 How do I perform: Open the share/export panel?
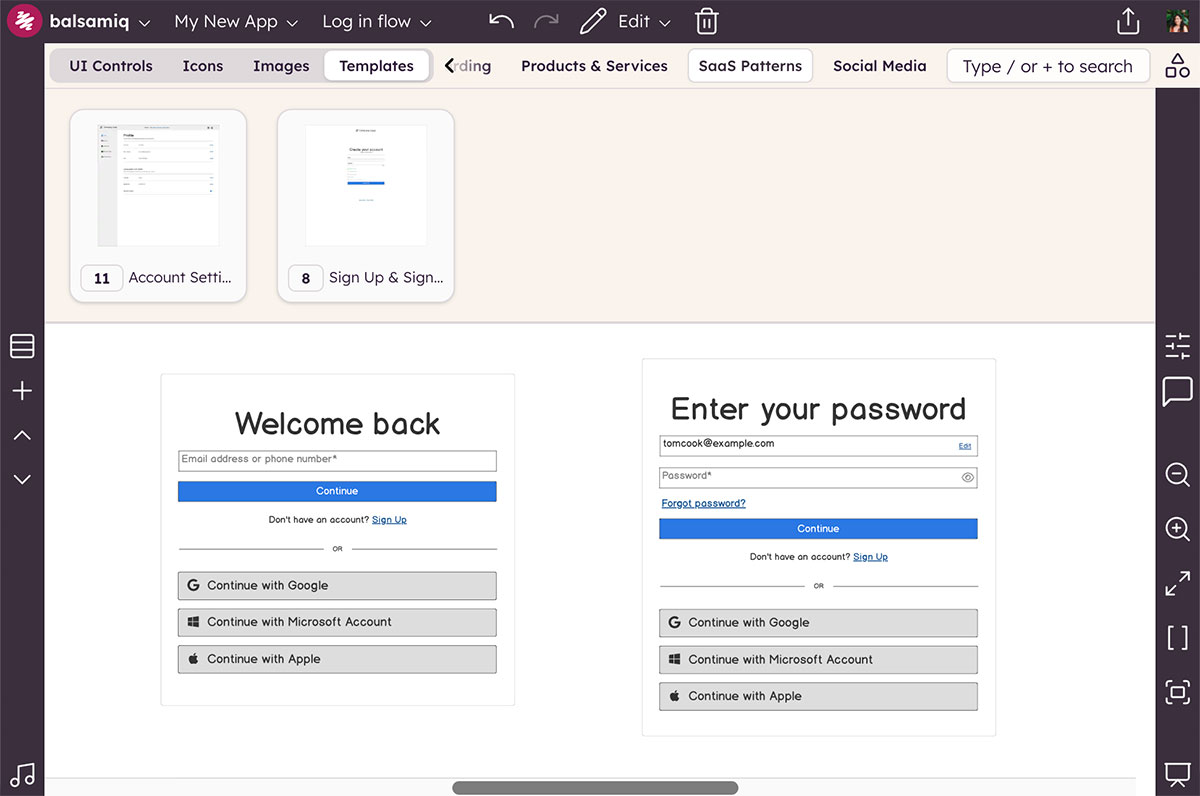1127,20
